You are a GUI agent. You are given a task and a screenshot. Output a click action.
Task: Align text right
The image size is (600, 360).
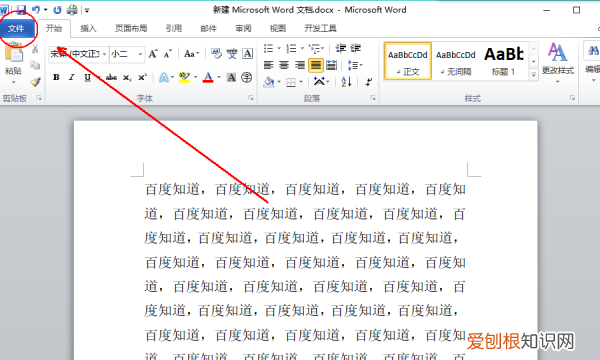pyautogui.click(x=300, y=65)
